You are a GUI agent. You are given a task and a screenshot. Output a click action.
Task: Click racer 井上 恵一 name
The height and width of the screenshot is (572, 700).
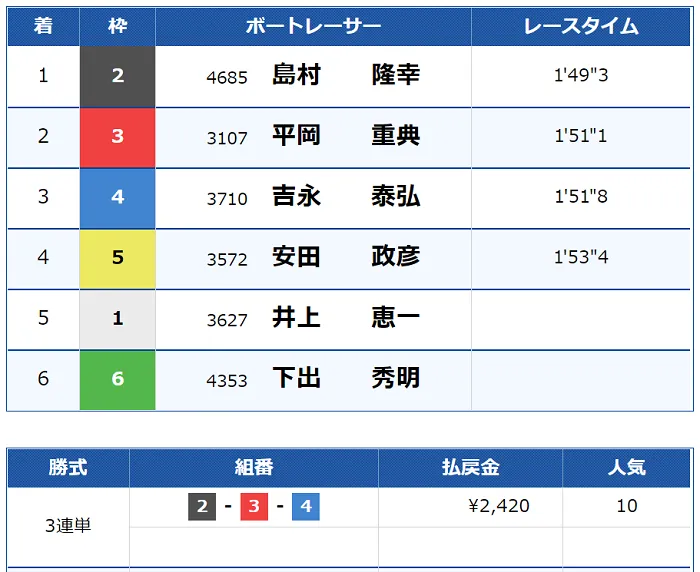pos(346,319)
